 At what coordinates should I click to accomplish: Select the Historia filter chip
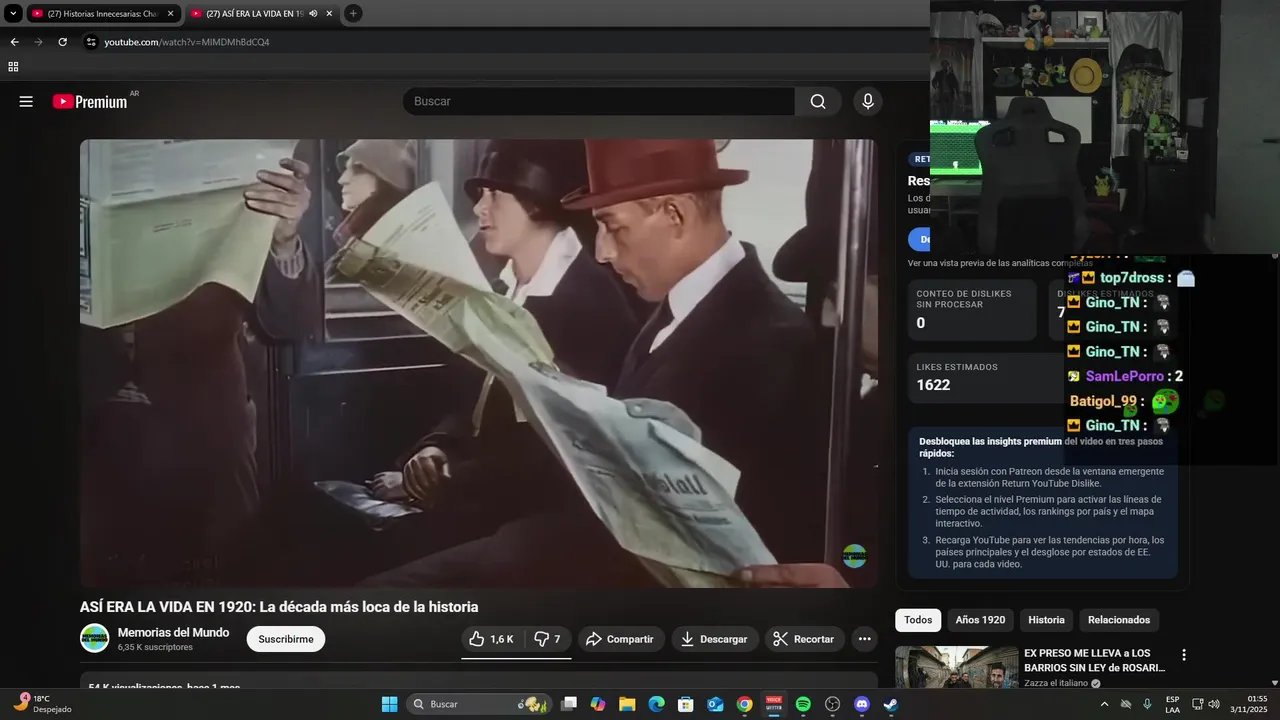1047,620
